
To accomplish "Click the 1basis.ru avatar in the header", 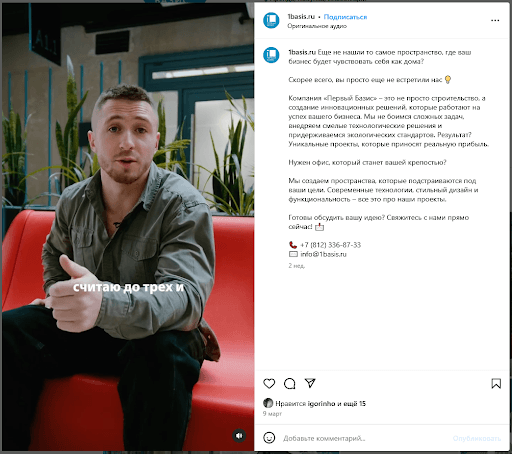I will click(x=271, y=21).
